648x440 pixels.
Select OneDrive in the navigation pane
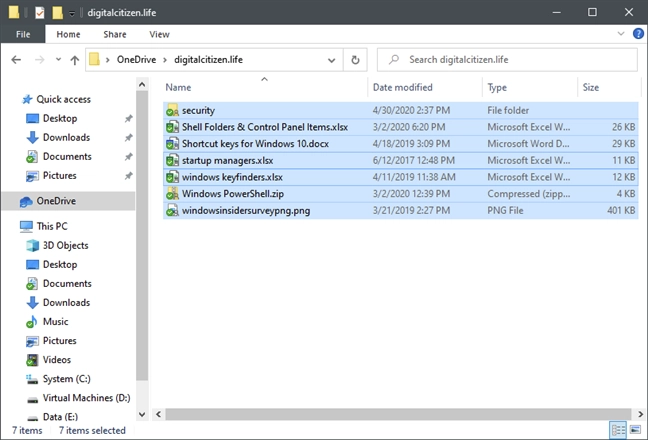click(x=56, y=201)
